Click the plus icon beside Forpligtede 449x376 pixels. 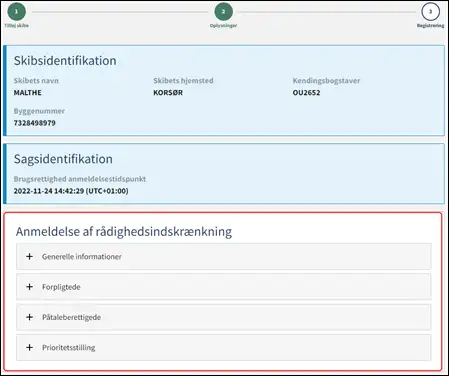point(29,287)
